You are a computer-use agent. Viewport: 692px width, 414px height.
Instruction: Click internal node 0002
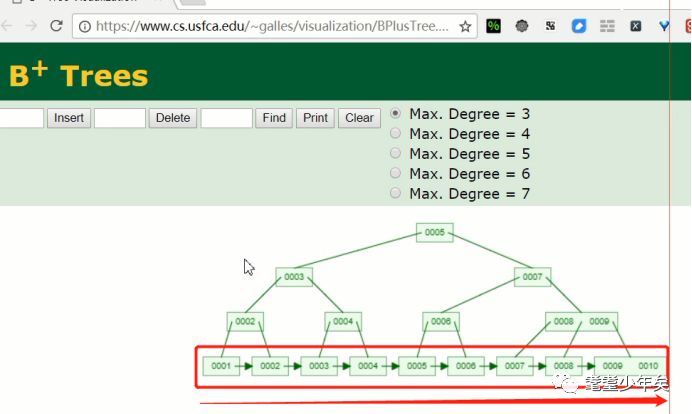(245, 321)
